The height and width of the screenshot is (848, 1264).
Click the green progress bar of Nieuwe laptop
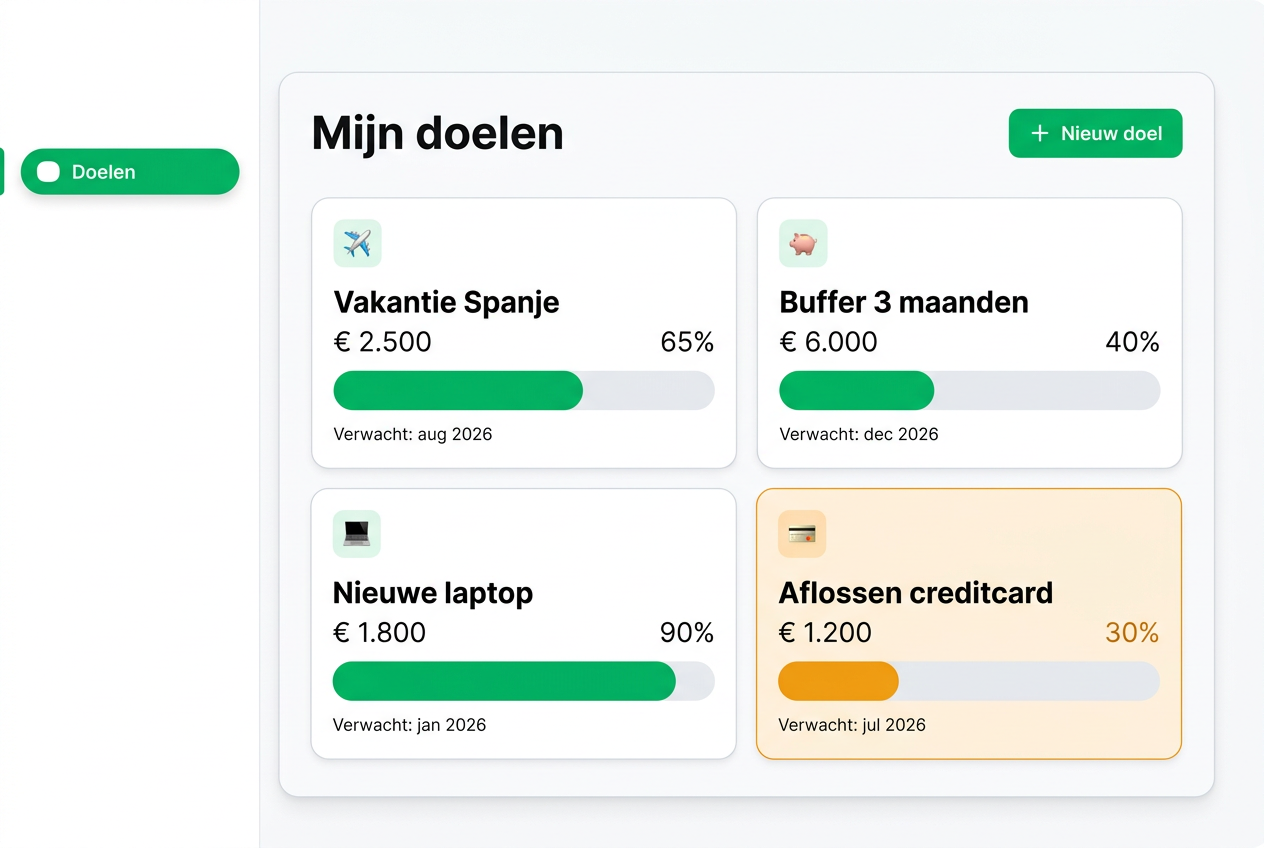(x=504, y=681)
